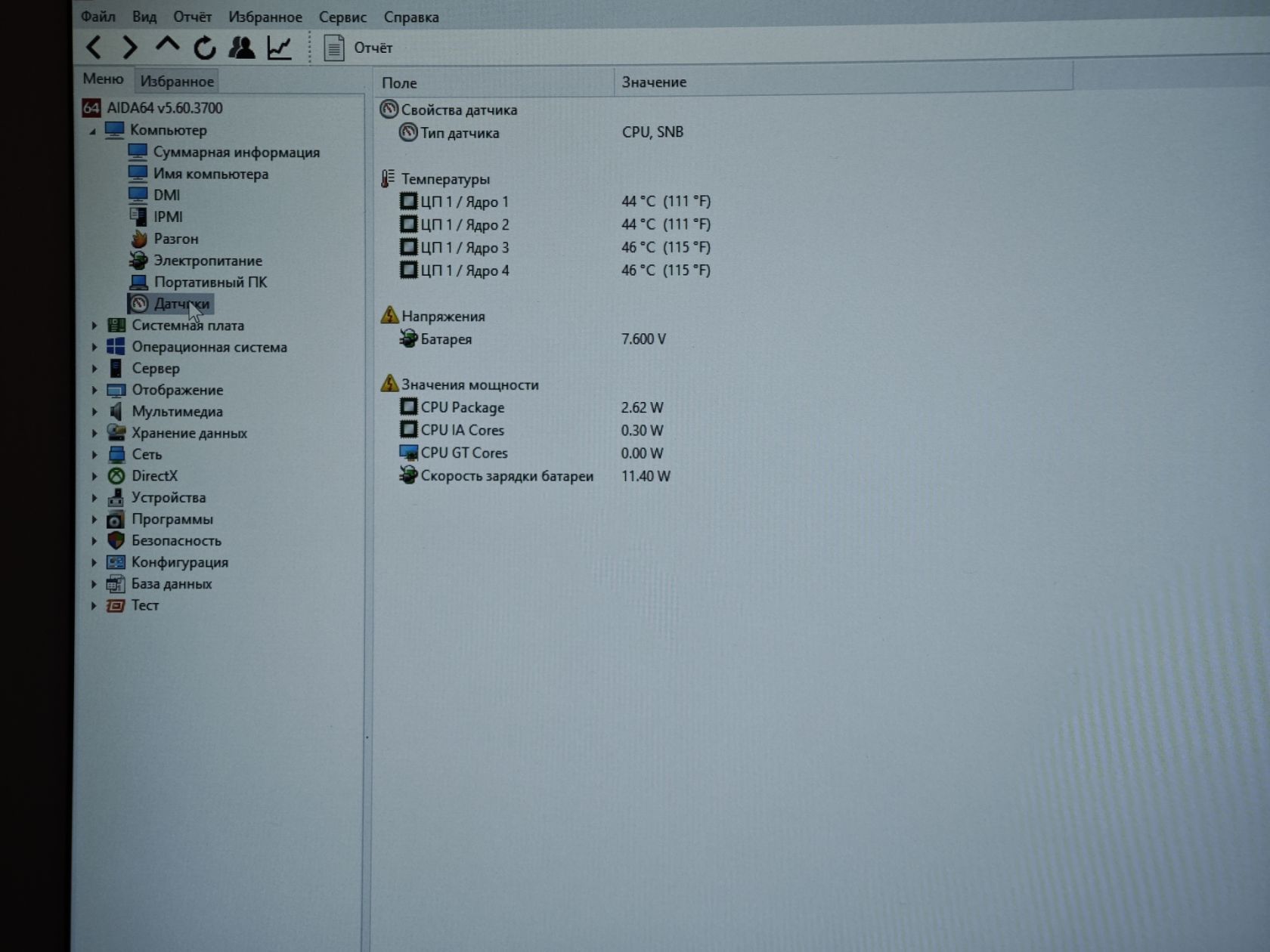Open the graph chart toolbar icon
Viewport: 1270px width, 952px height.
pyautogui.click(x=279, y=48)
